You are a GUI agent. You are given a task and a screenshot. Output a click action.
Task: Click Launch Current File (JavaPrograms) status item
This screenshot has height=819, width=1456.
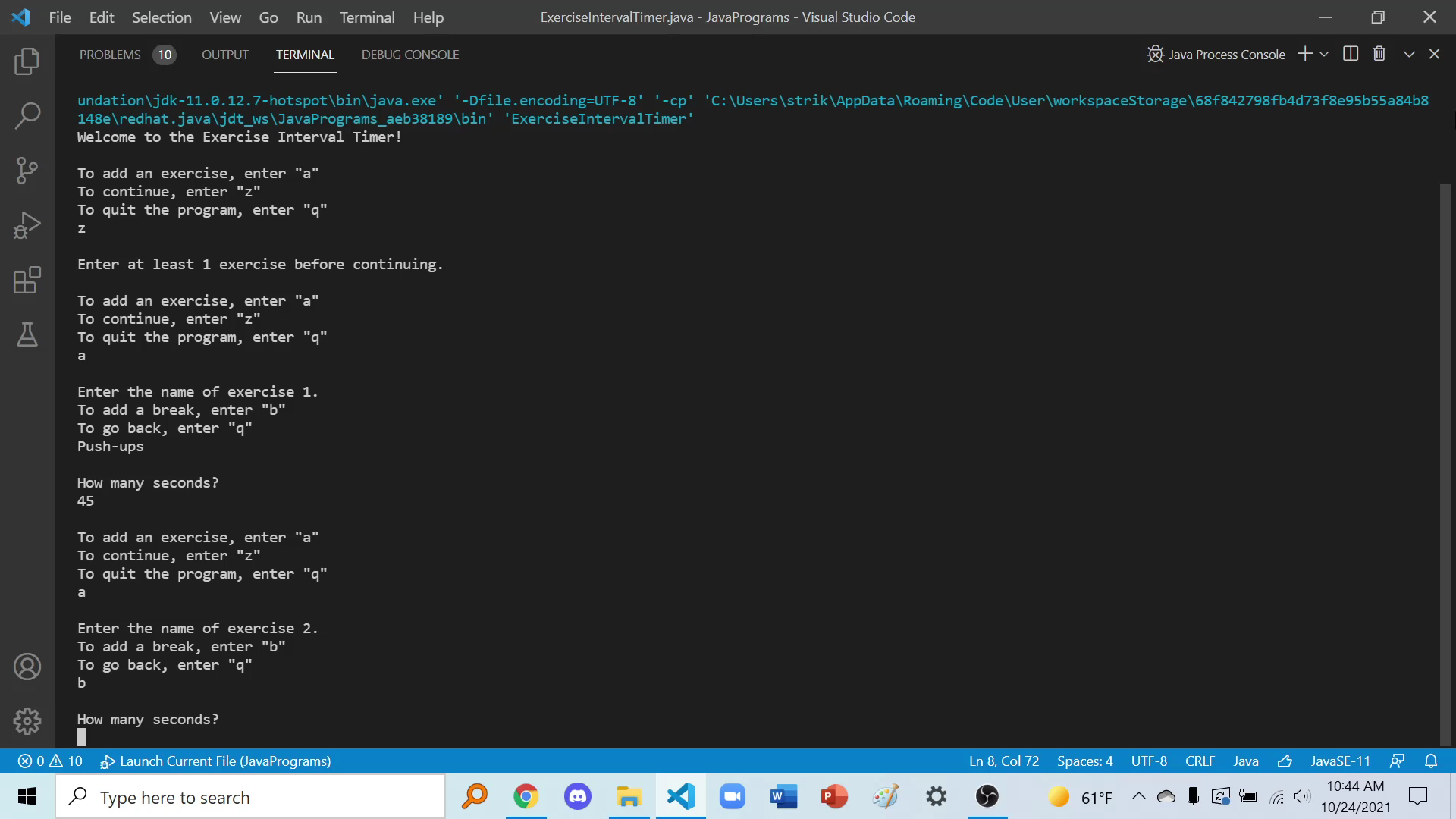click(x=216, y=761)
